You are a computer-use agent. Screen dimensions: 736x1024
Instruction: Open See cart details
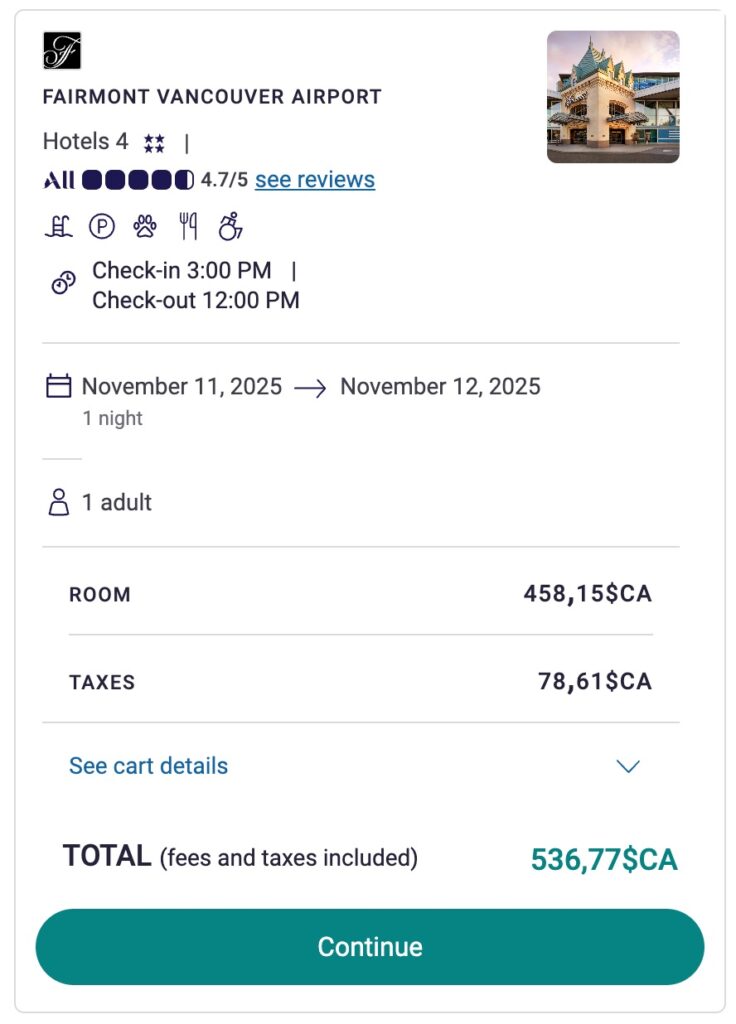pos(147,766)
